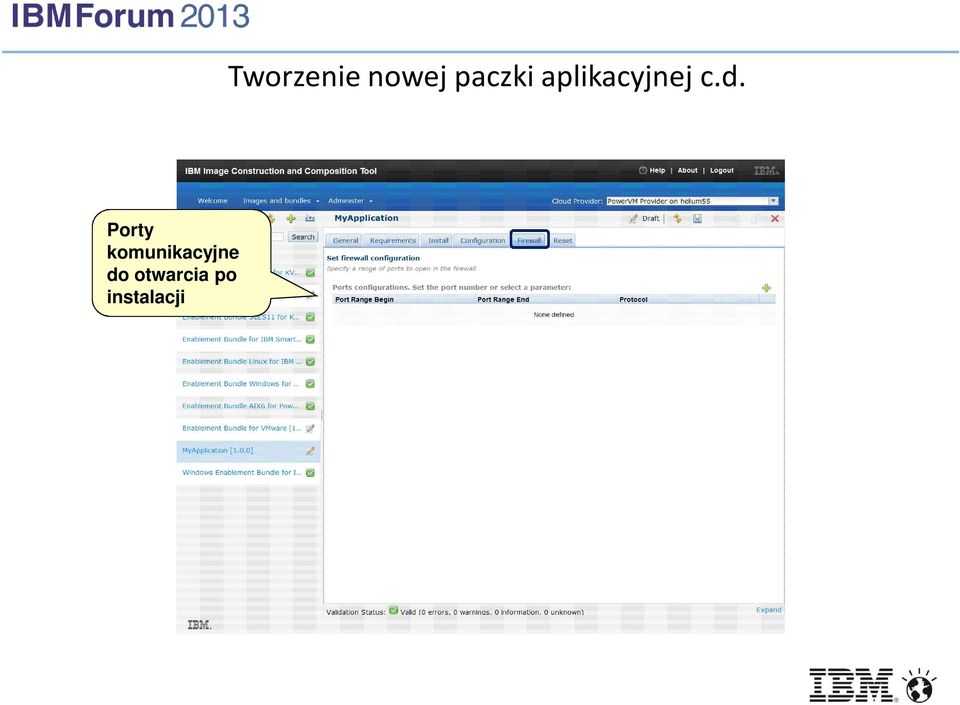The image size is (960, 705).
Task: Click the import bundle icon next to the left toolbar plus
Action: pos(310,218)
